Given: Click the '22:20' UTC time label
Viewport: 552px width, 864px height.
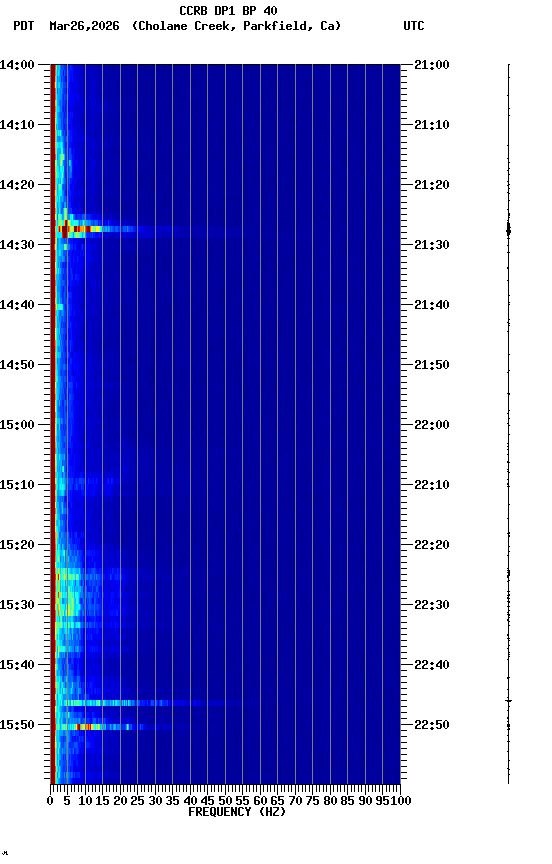Looking at the screenshot, I should click(432, 546).
